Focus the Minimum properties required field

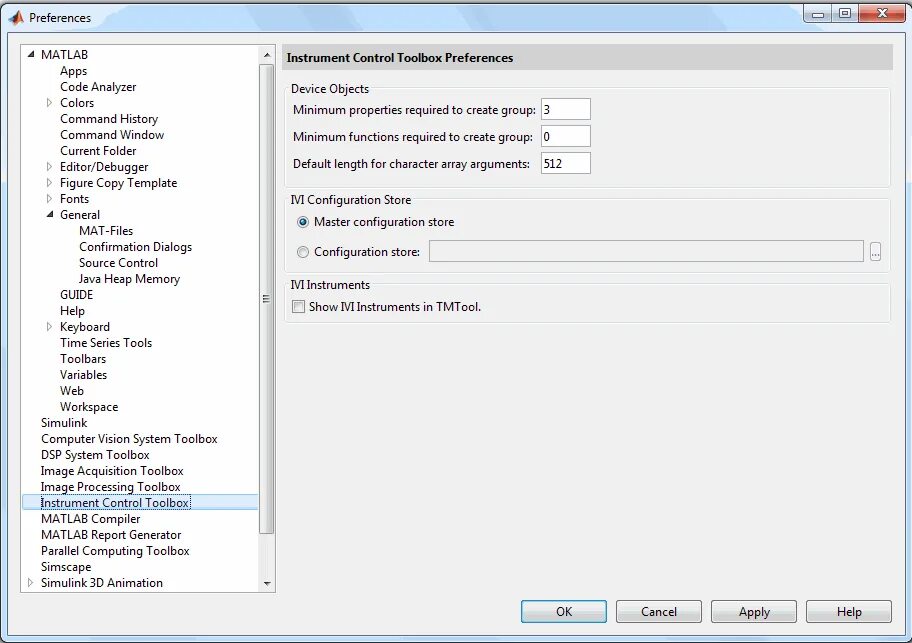pos(566,109)
